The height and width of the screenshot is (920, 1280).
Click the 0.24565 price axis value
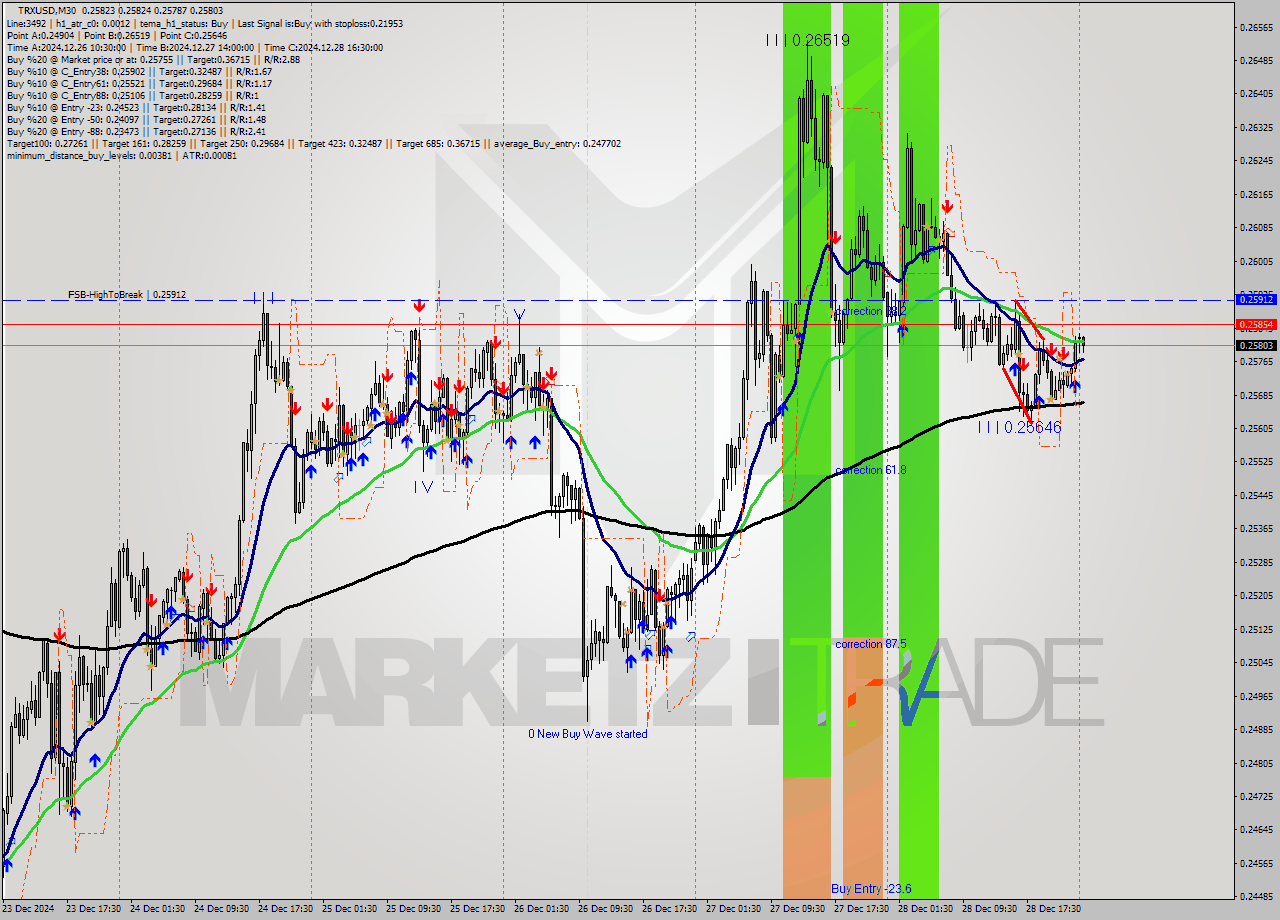pos(1257,863)
